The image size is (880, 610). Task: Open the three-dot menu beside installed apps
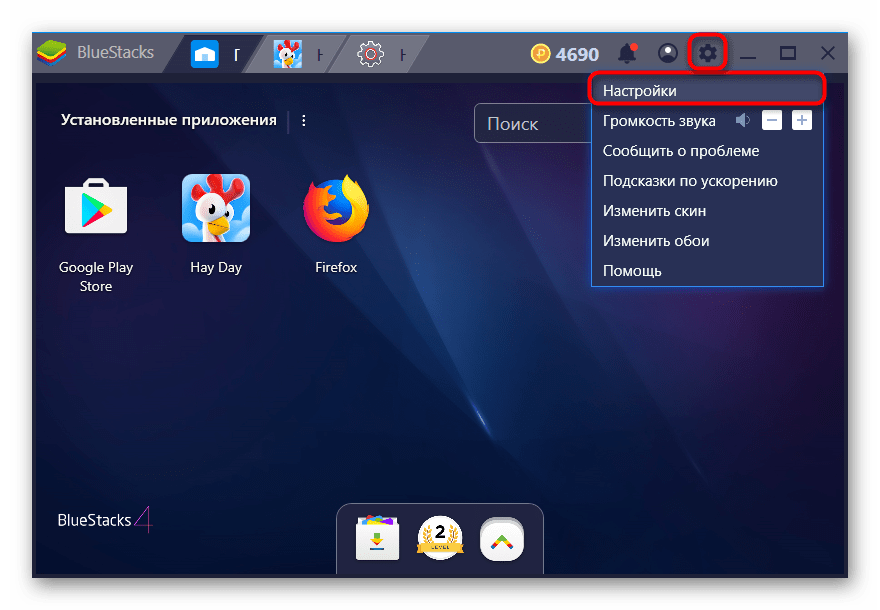pos(304,120)
